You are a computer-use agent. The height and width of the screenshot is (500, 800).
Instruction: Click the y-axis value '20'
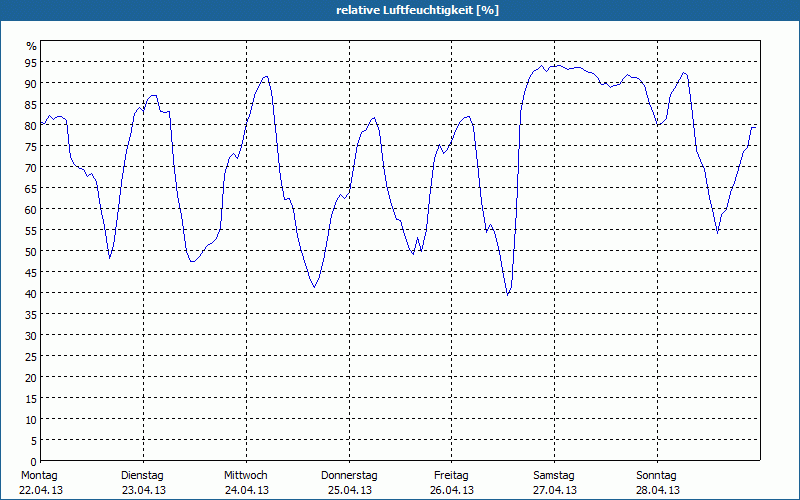pyautogui.click(x=31, y=378)
